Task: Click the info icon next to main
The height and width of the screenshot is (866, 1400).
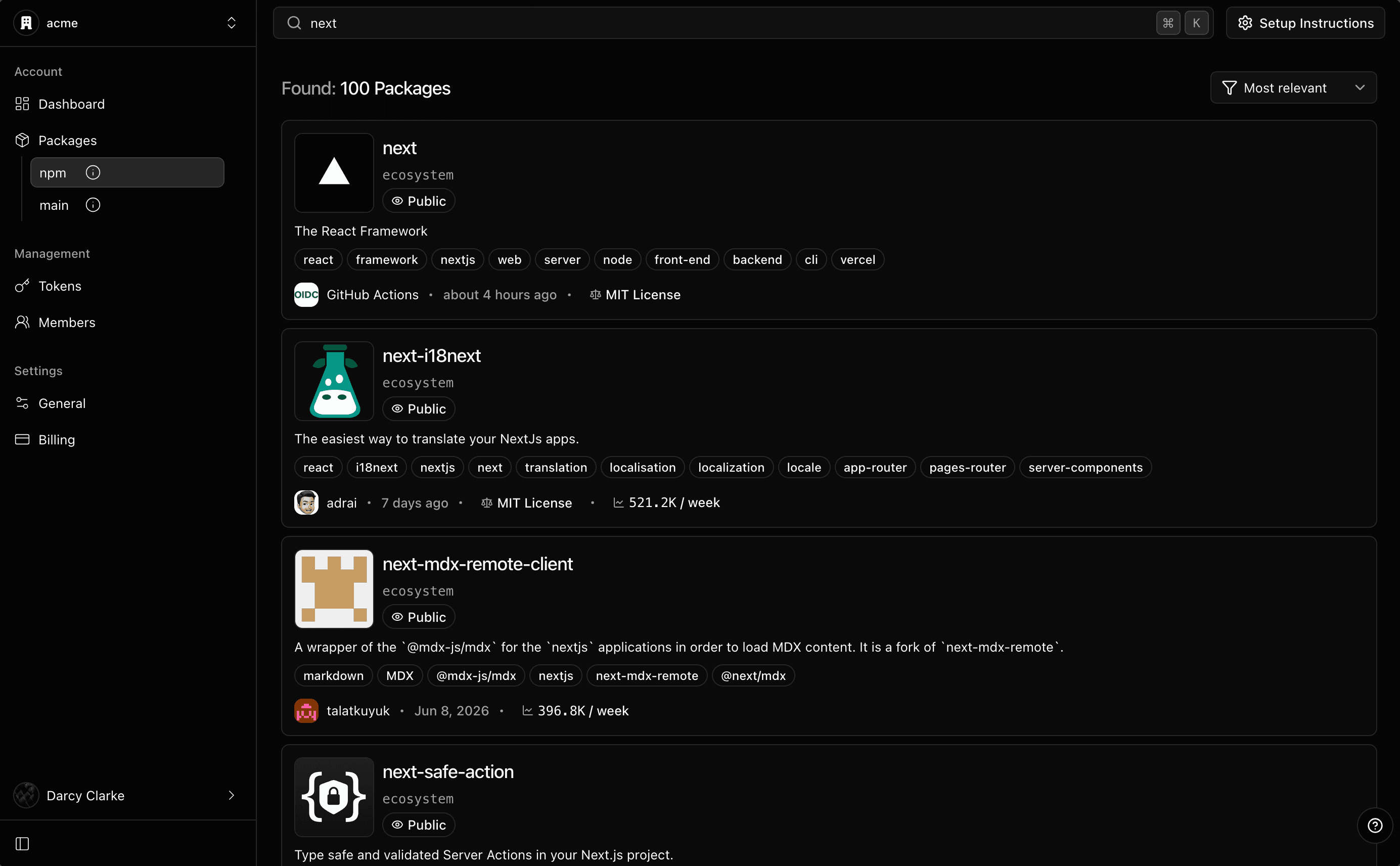Action: 93,205
